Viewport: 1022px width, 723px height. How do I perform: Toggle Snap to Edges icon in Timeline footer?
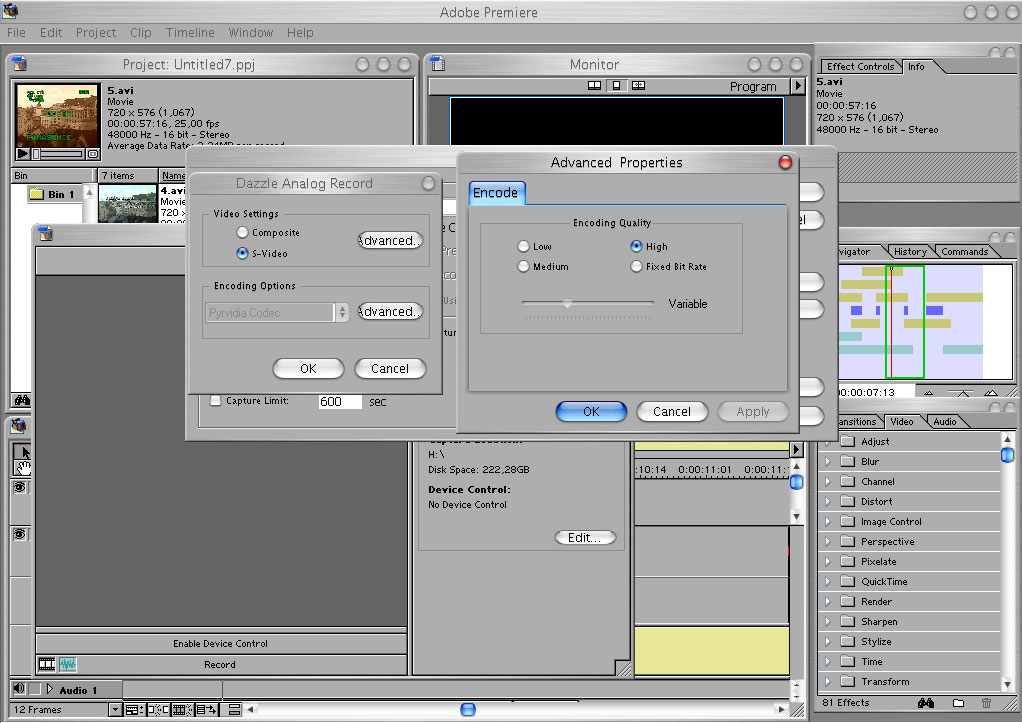point(158,709)
